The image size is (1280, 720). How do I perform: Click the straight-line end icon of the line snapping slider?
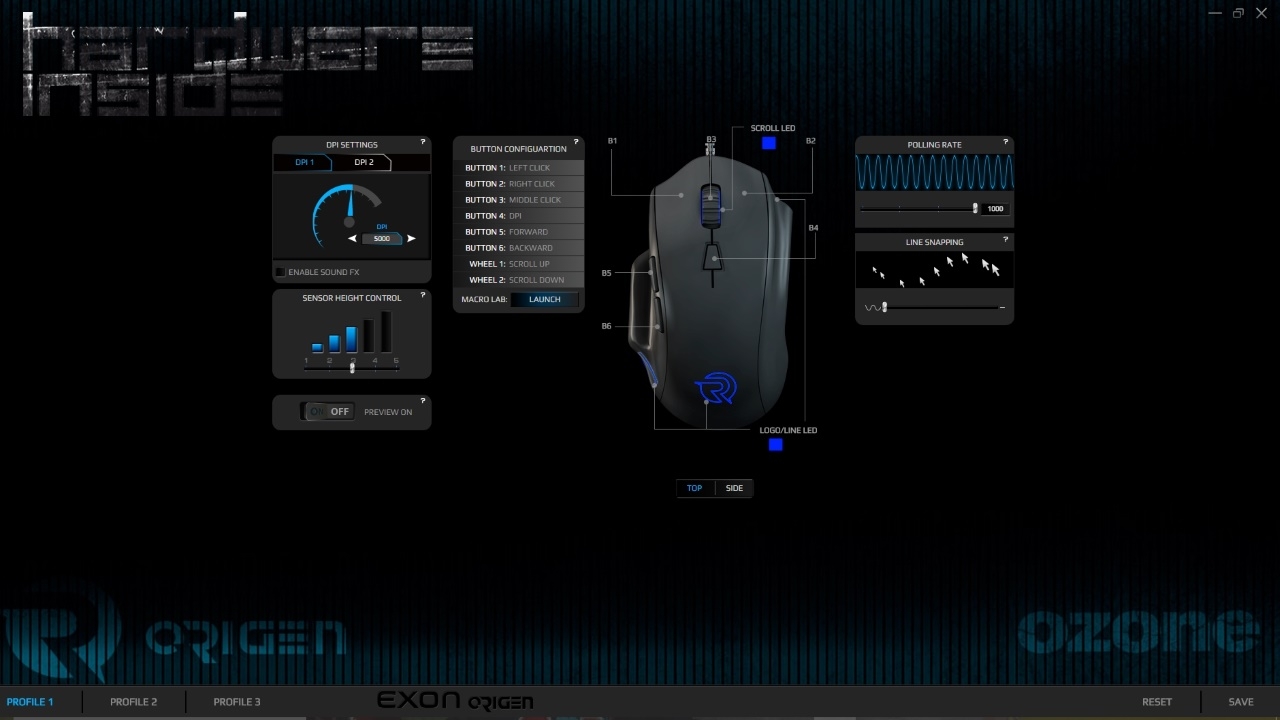pyautogui.click(x=1002, y=308)
